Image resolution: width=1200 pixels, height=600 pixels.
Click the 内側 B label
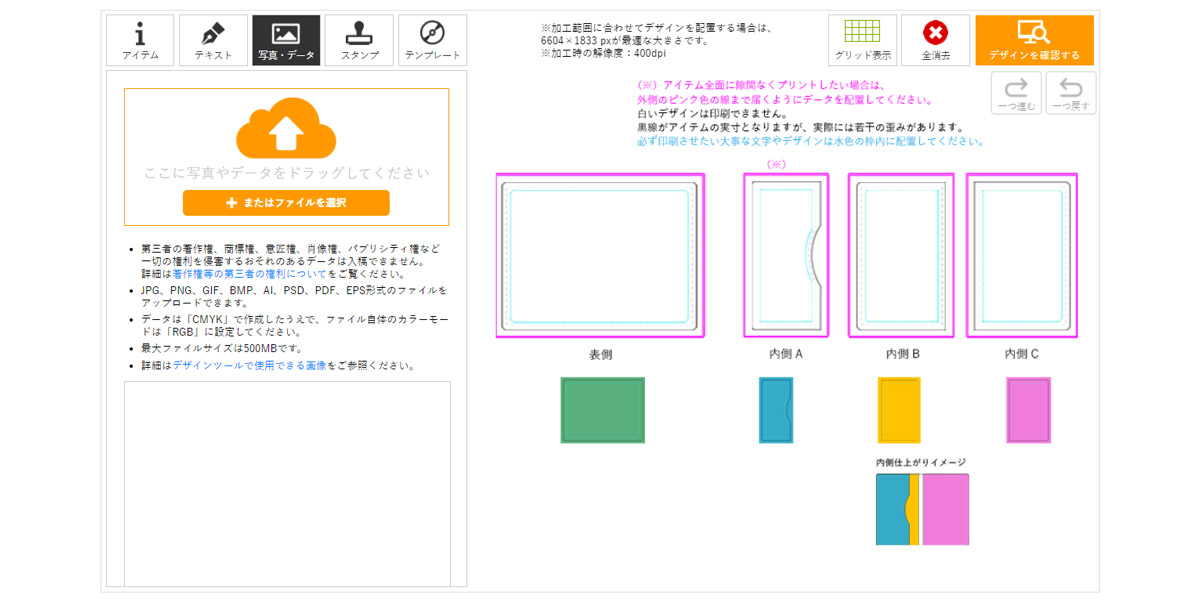tap(903, 354)
